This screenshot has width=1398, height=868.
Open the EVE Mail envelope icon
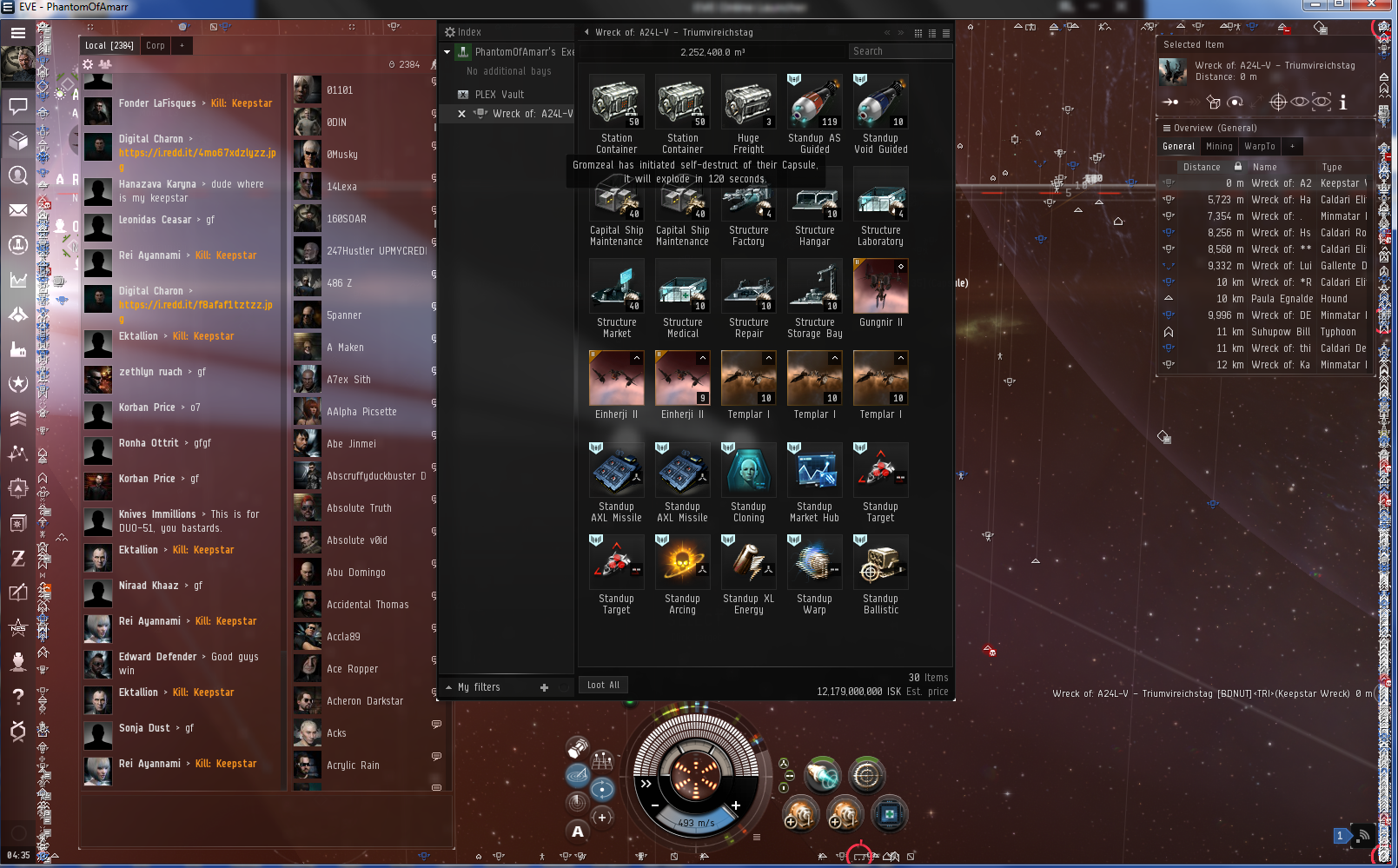(17, 210)
